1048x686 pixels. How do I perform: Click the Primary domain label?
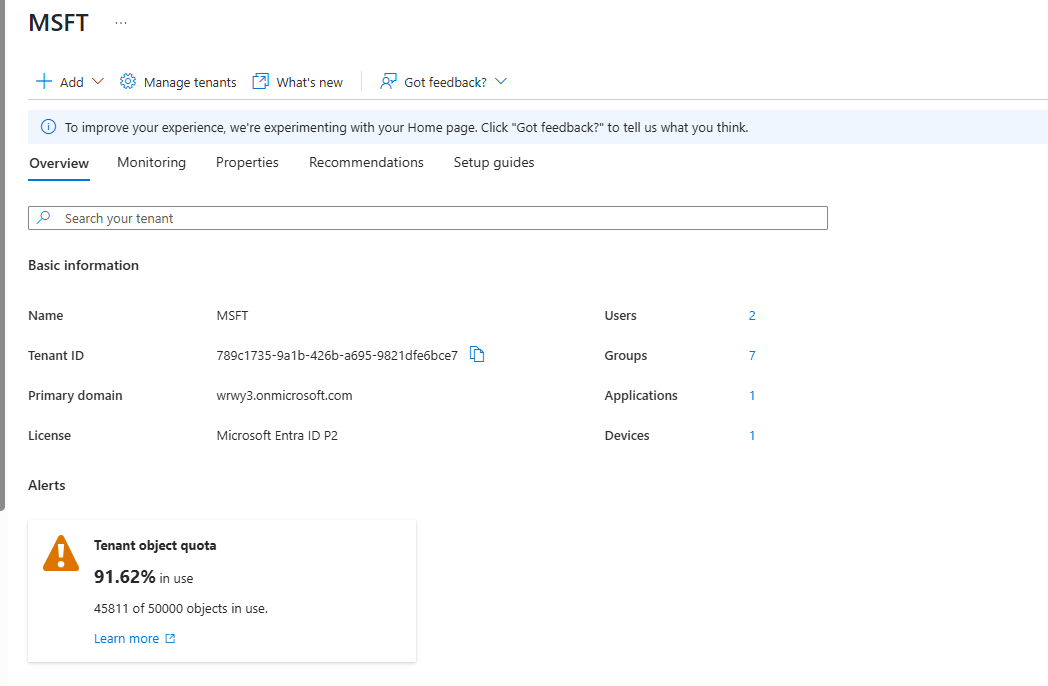(75, 395)
